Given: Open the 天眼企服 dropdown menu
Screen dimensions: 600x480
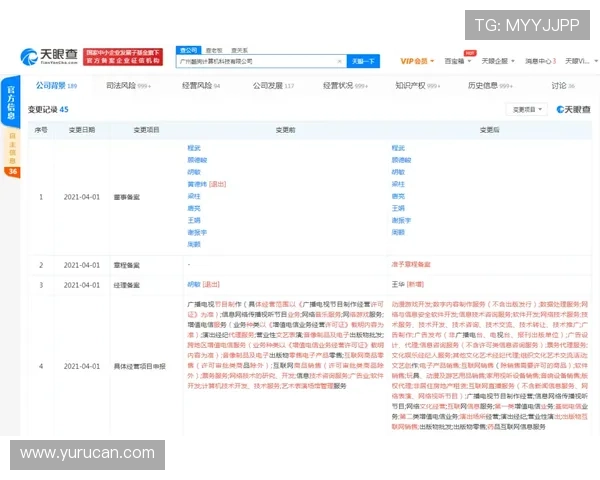Looking at the screenshot, I should click(498, 61).
